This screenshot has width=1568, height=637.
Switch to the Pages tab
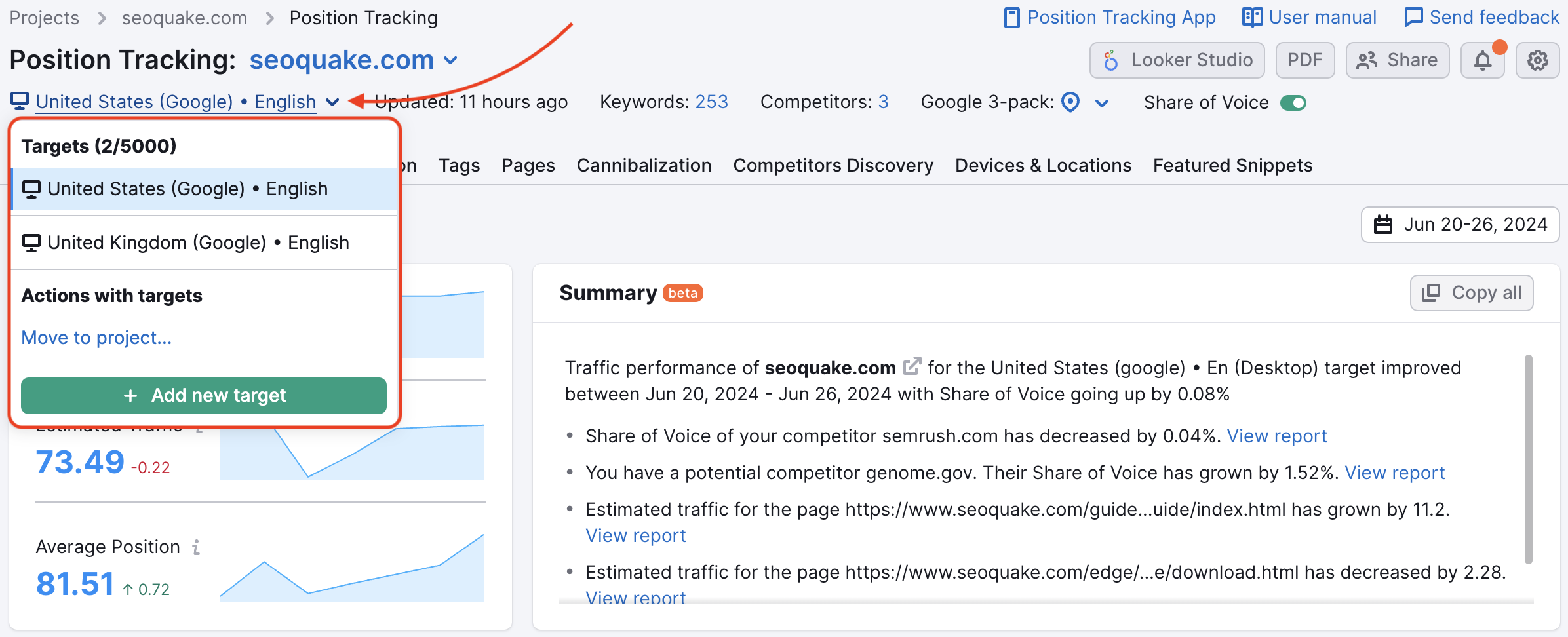pyautogui.click(x=528, y=165)
